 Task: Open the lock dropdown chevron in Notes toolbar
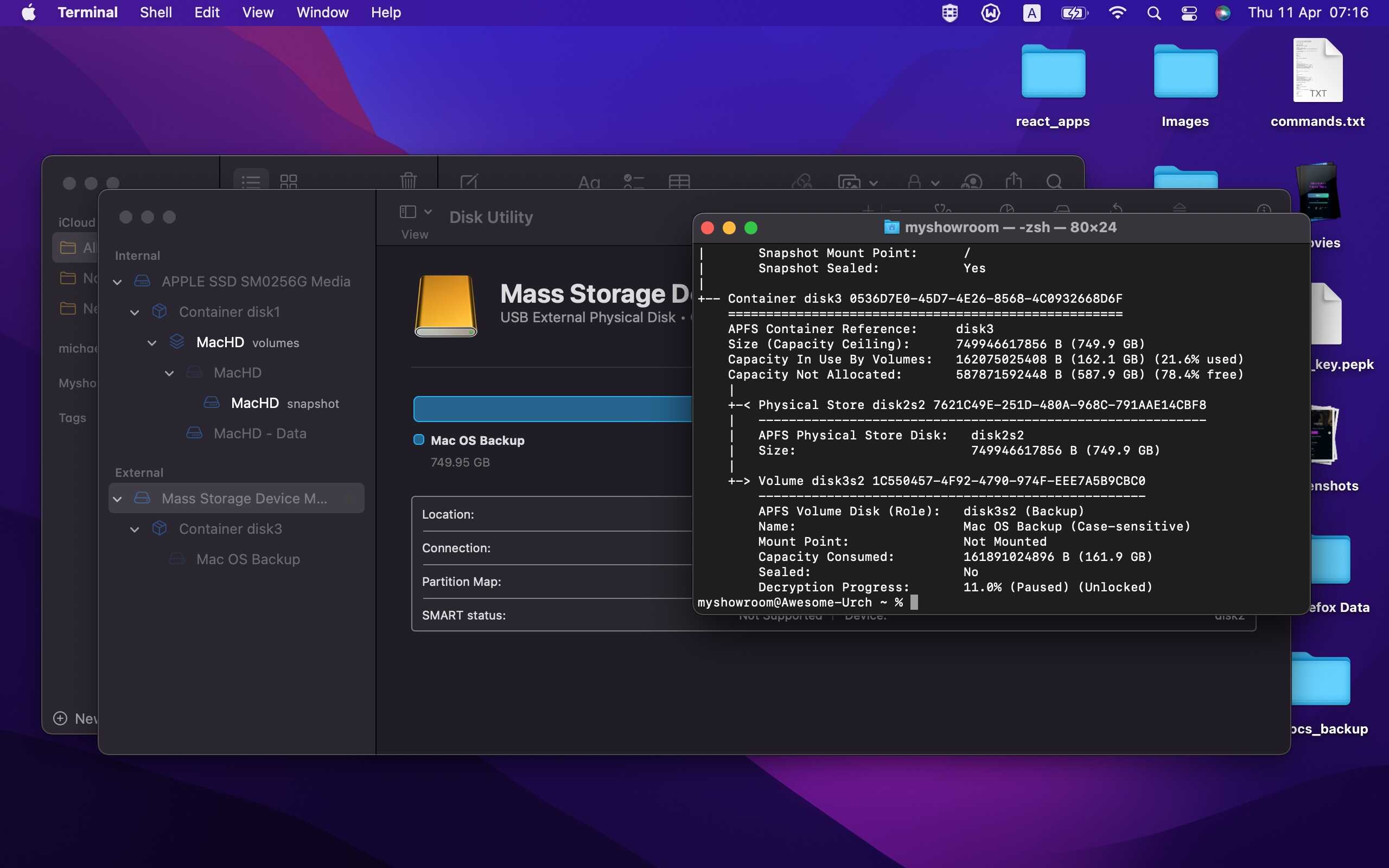pos(935,183)
